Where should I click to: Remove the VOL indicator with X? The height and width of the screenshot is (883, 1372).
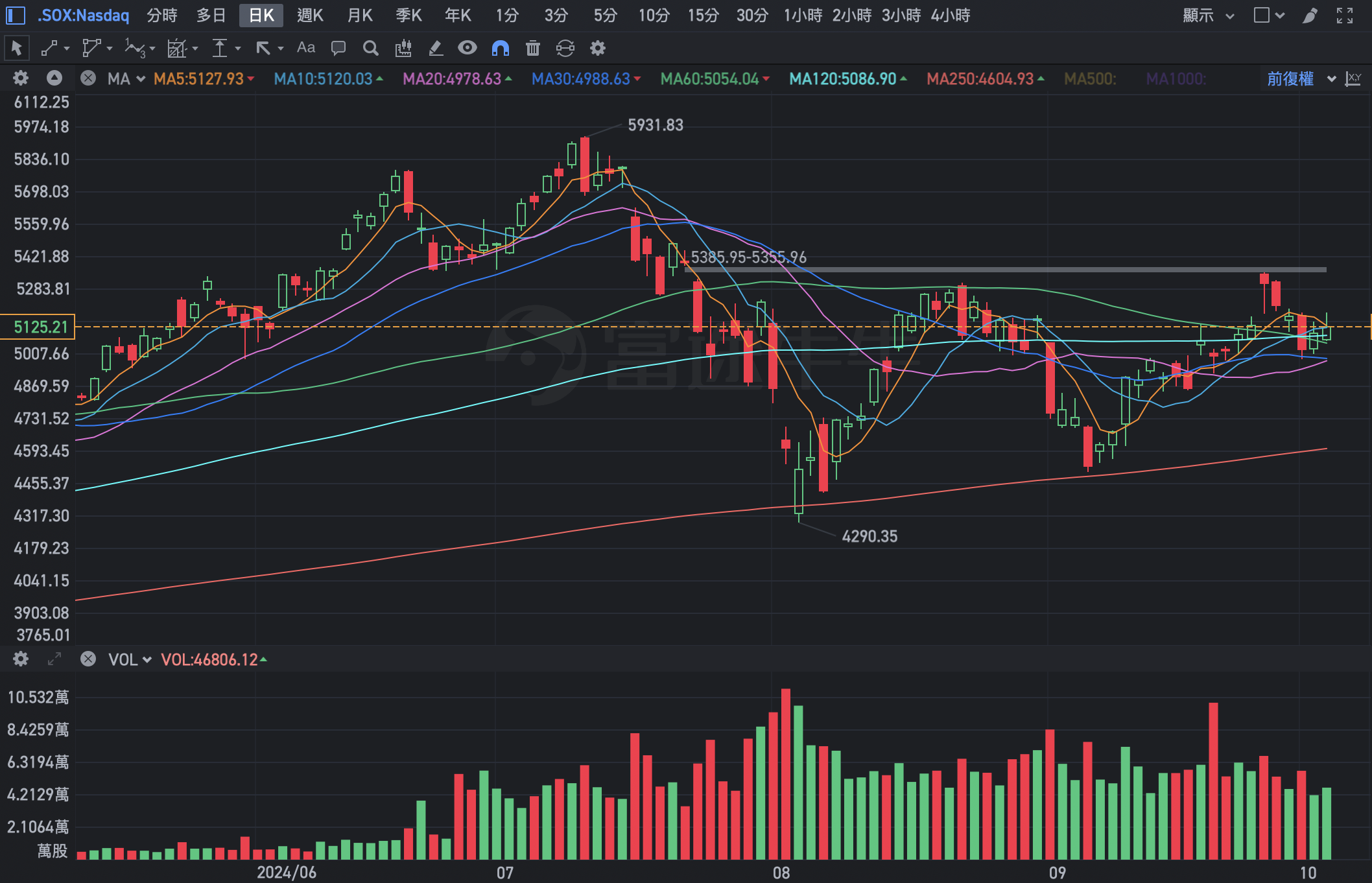click(88, 659)
